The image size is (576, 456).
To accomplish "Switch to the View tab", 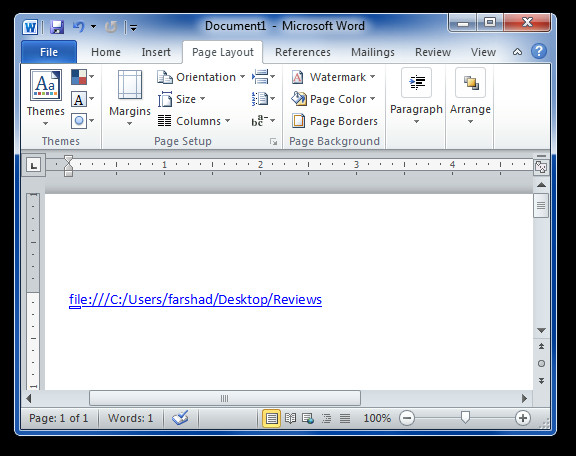I will (x=483, y=52).
